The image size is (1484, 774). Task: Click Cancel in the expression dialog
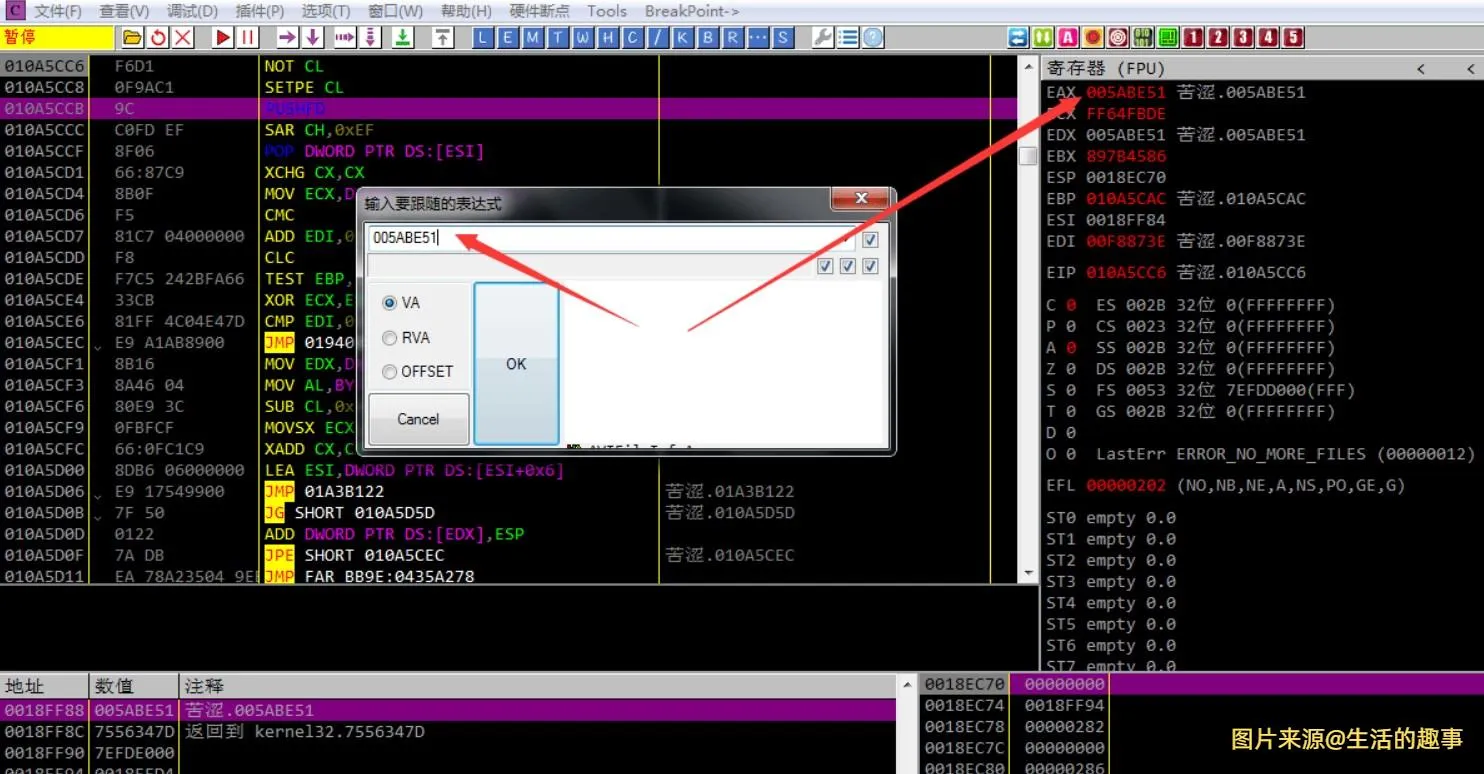pyautogui.click(x=418, y=419)
